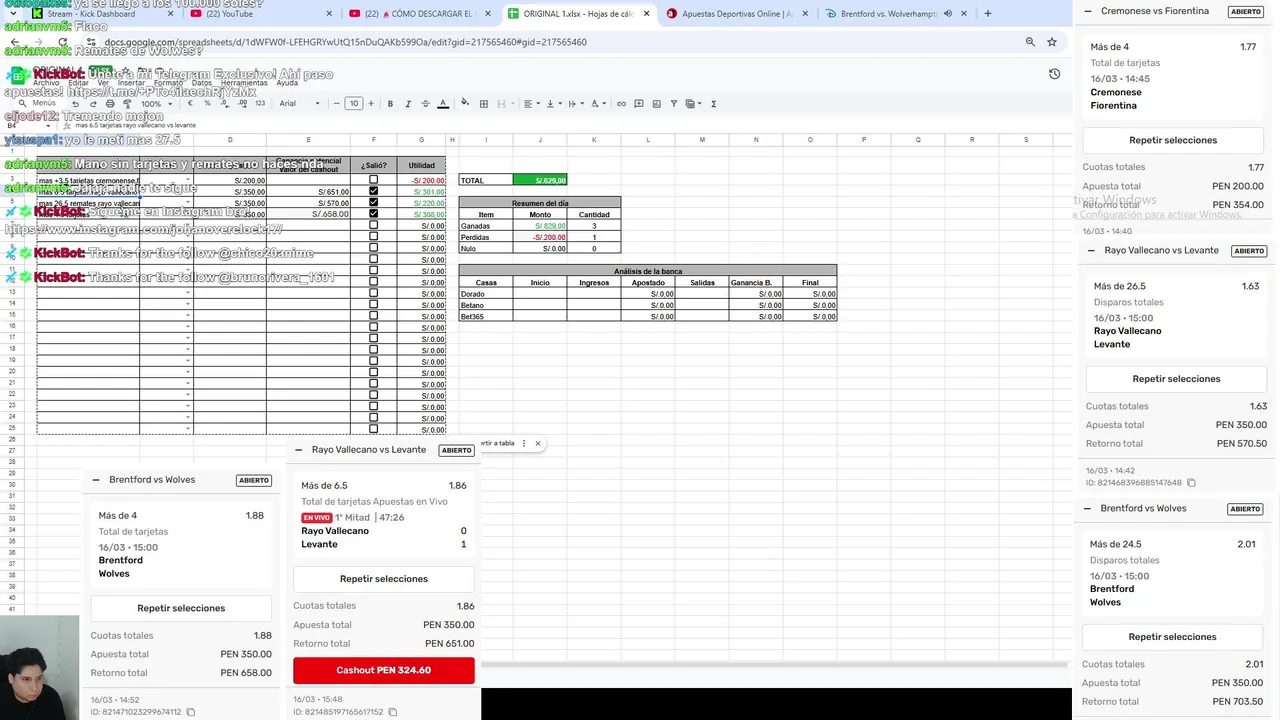Open version history clock icon

click(1054, 74)
